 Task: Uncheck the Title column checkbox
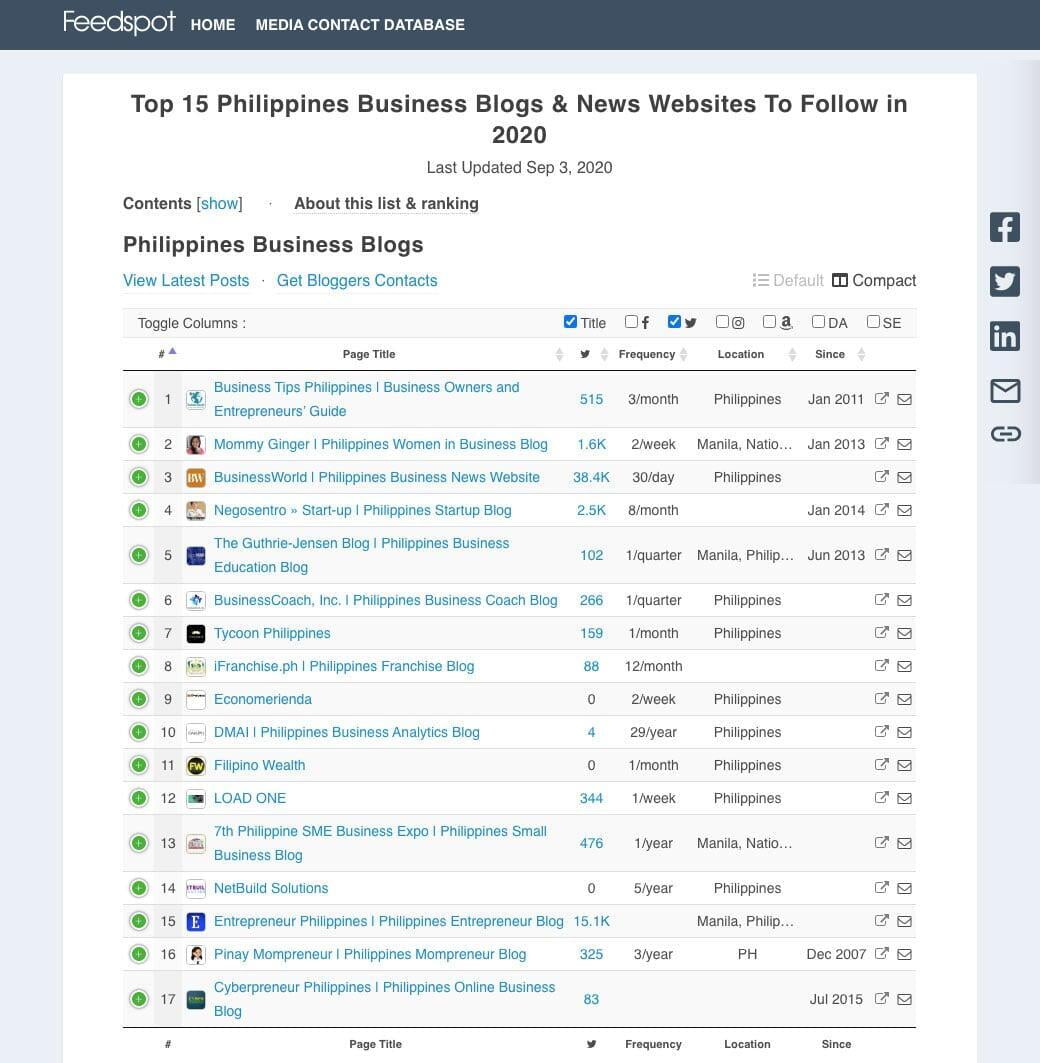[x=570, y=321]
